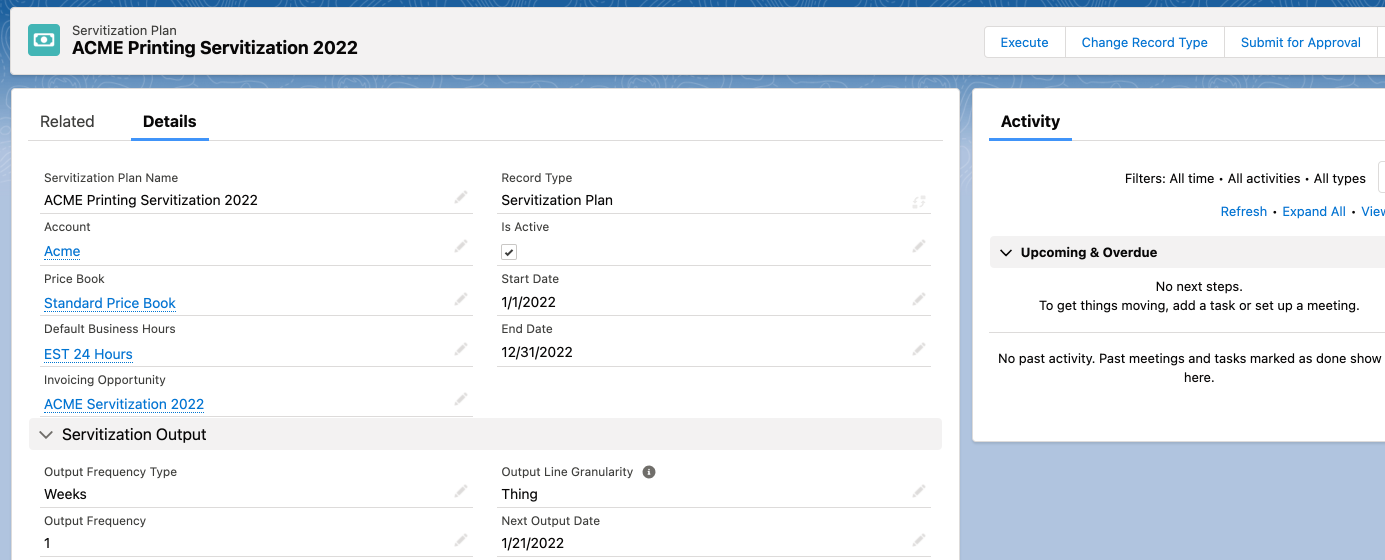Edit the End Date pencil icon
The image size is (1385, 560).
pos(919,349)
